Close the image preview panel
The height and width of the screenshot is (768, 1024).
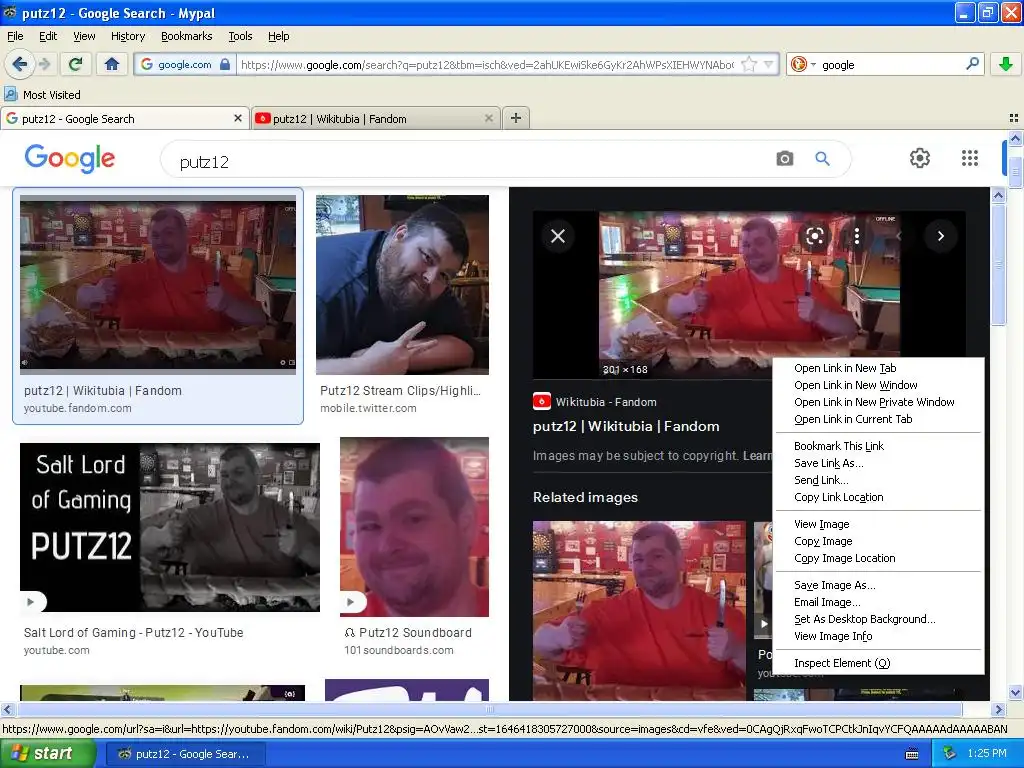pyautogui.click(x=558, y=236)
